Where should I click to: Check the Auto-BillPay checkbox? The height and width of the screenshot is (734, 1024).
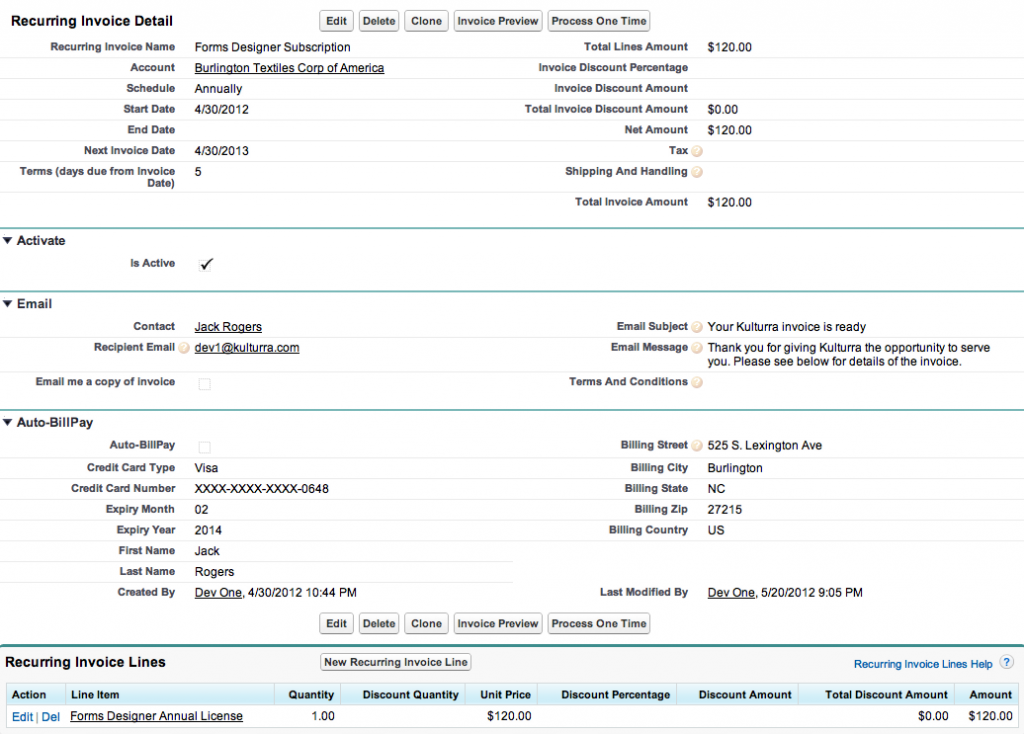[x=205, y=447]
